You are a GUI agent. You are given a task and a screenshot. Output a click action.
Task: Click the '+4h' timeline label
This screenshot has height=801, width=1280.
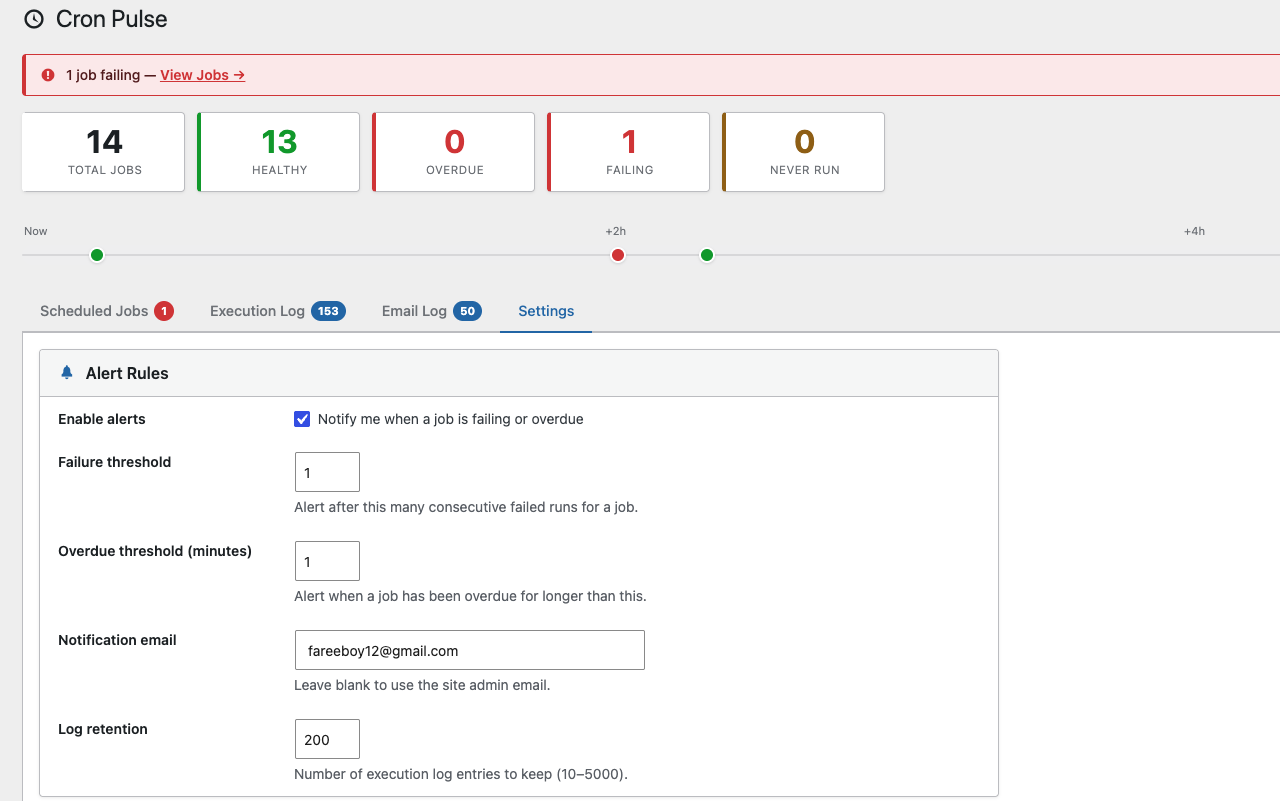(x=1194, y=231)
